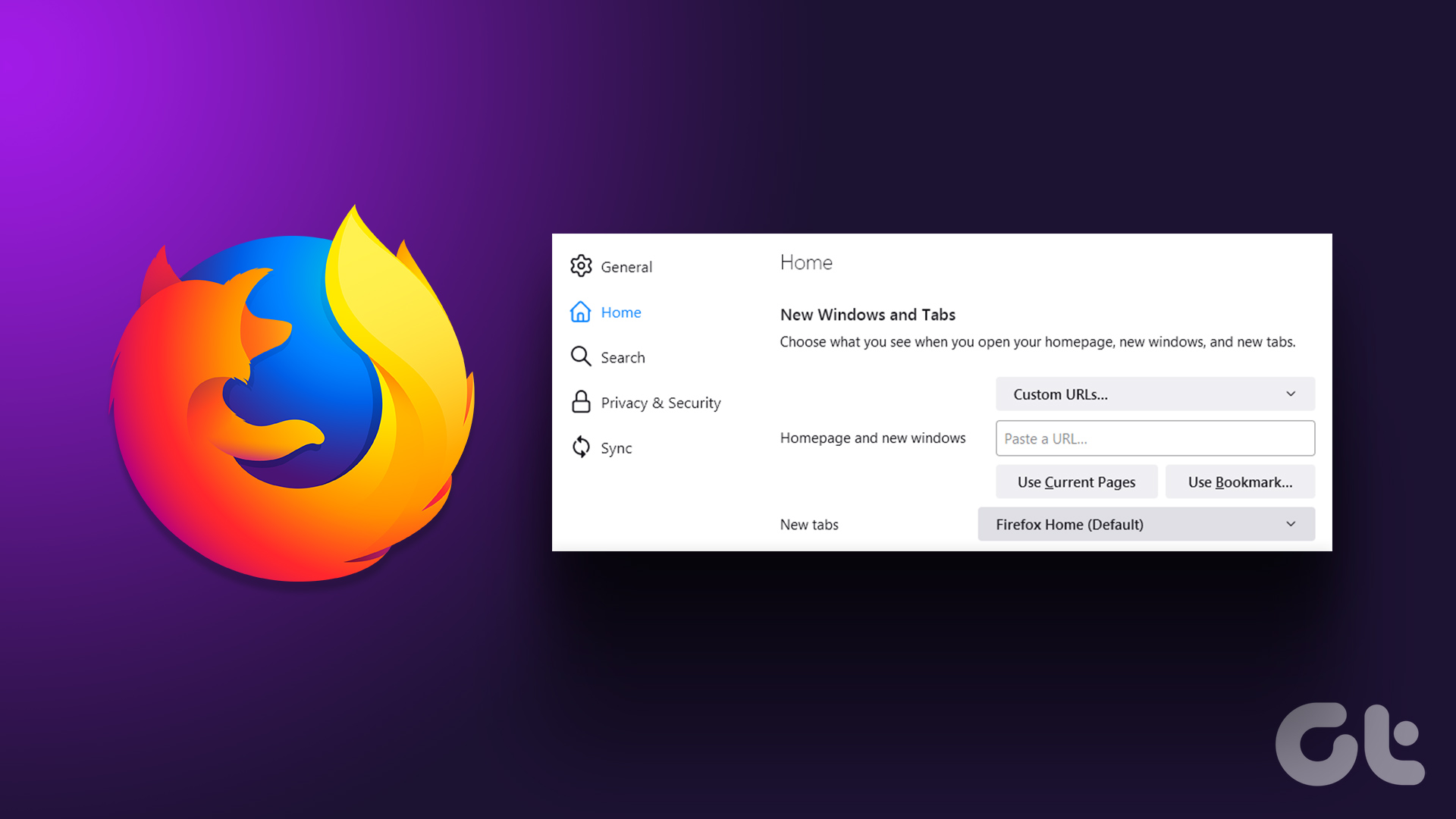Click the chevron on the New tabs selector
The height and width of the screenshot is (819, 1456).
tap(1291, 525)
